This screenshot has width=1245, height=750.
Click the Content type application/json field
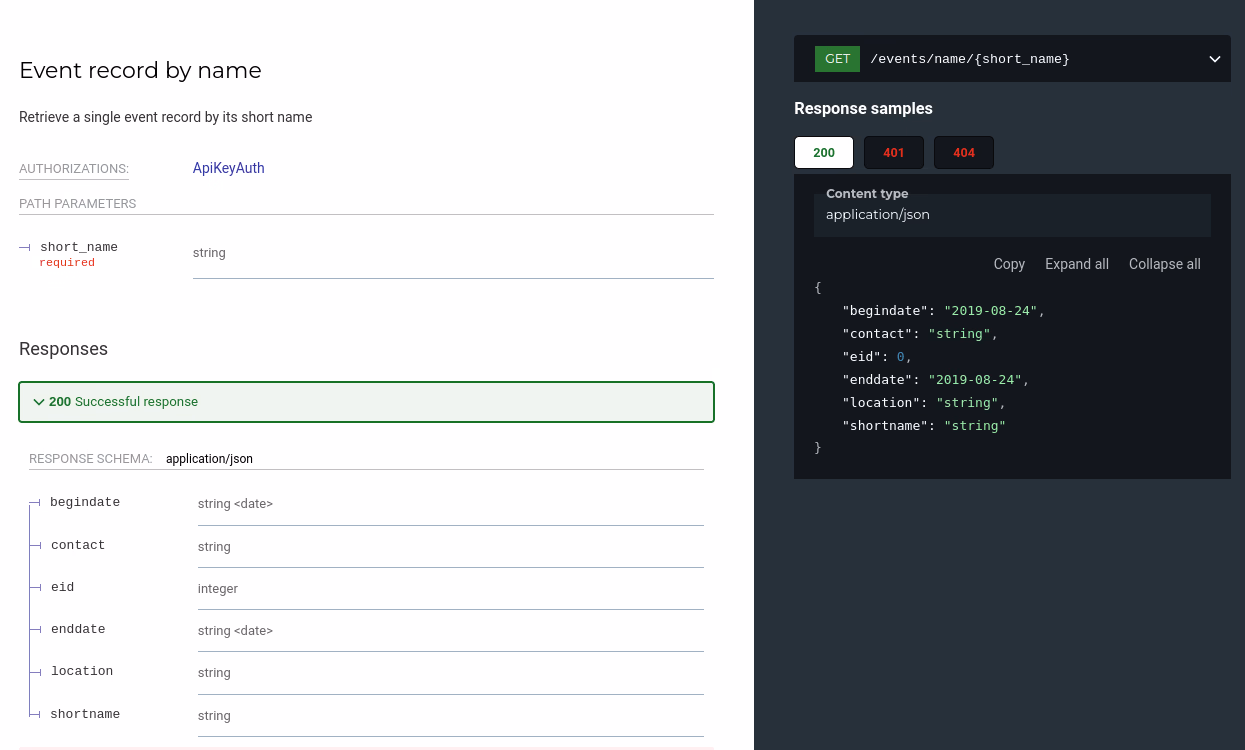[x=1011, y=214]
